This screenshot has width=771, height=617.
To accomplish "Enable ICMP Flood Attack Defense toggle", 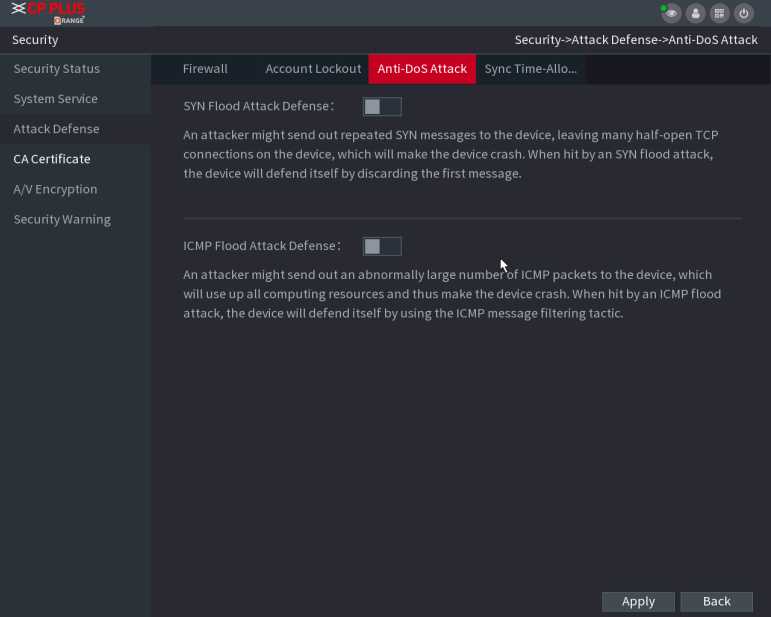I will point(381,246).
